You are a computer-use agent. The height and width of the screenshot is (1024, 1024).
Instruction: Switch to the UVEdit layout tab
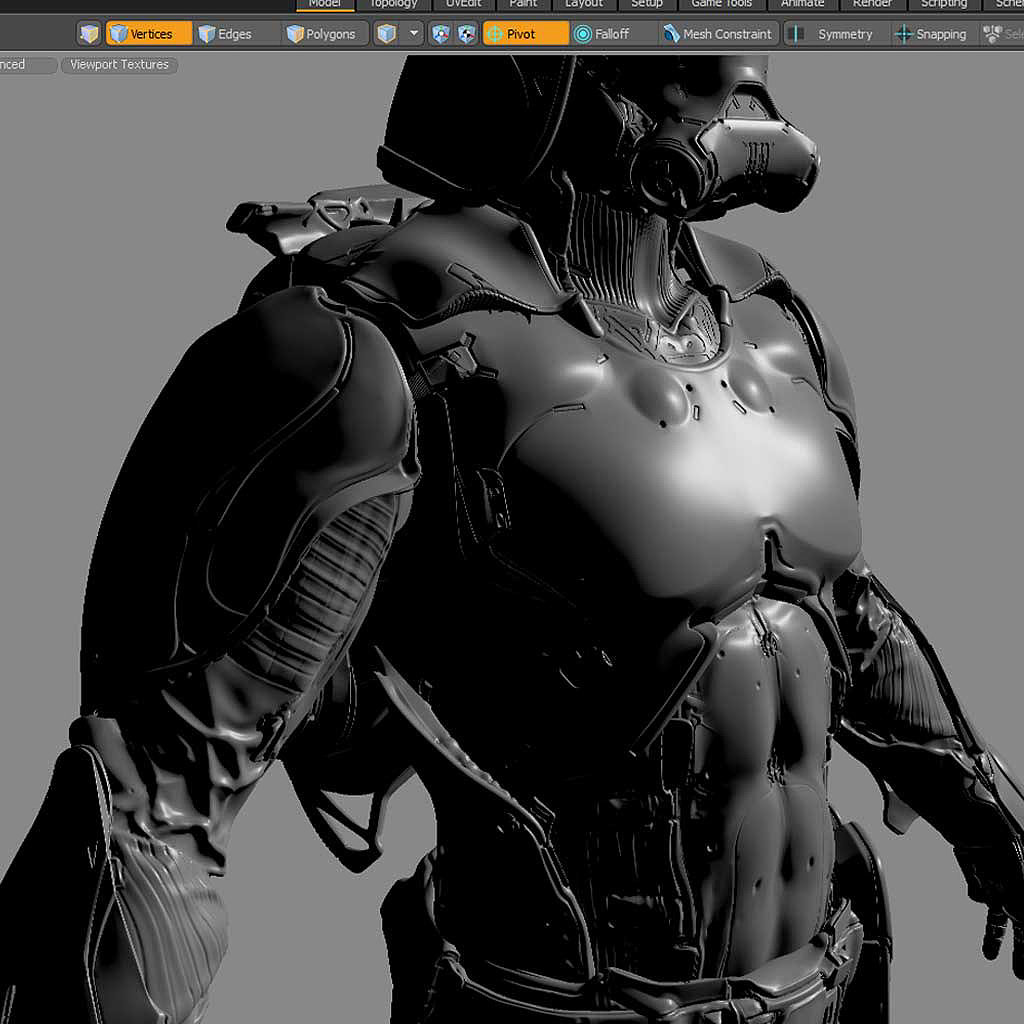(x=463, y=4)
